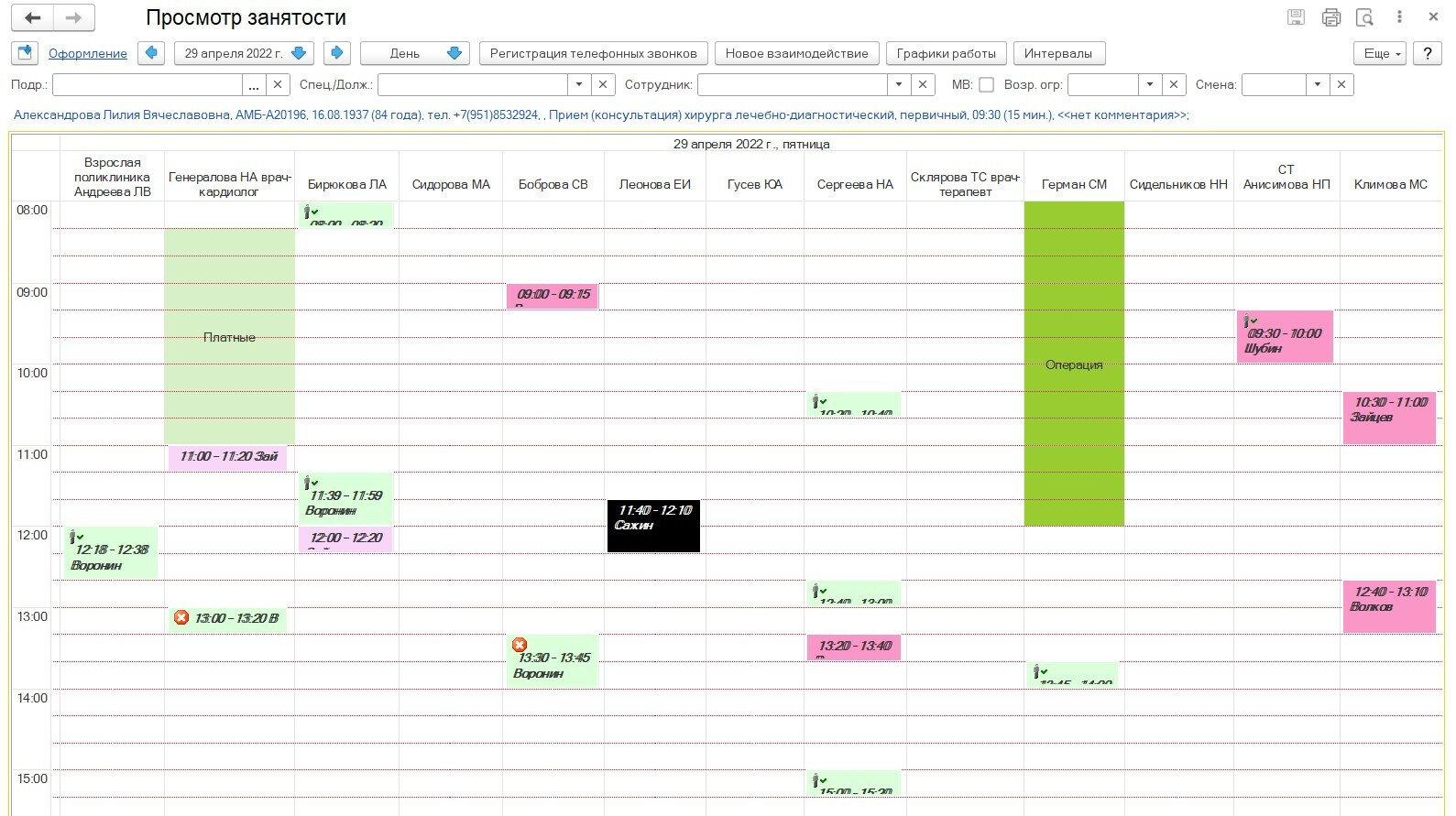Viewport: 1456px width, 816px height.
Task: Expand the Спец./Долж. dropdown arrow
Action: [x=579, y=85]
